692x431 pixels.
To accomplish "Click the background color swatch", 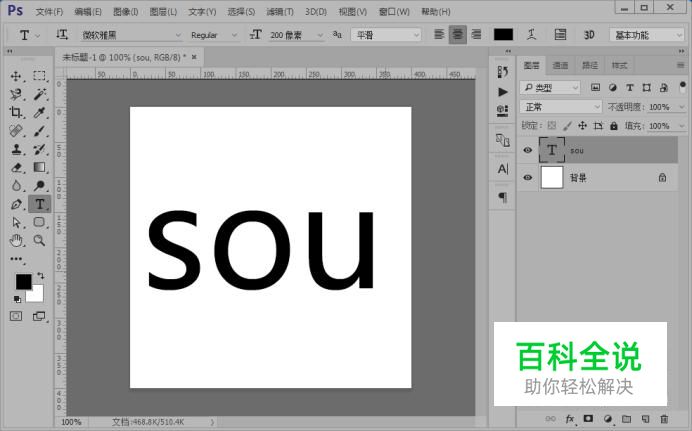I will 36,295.
